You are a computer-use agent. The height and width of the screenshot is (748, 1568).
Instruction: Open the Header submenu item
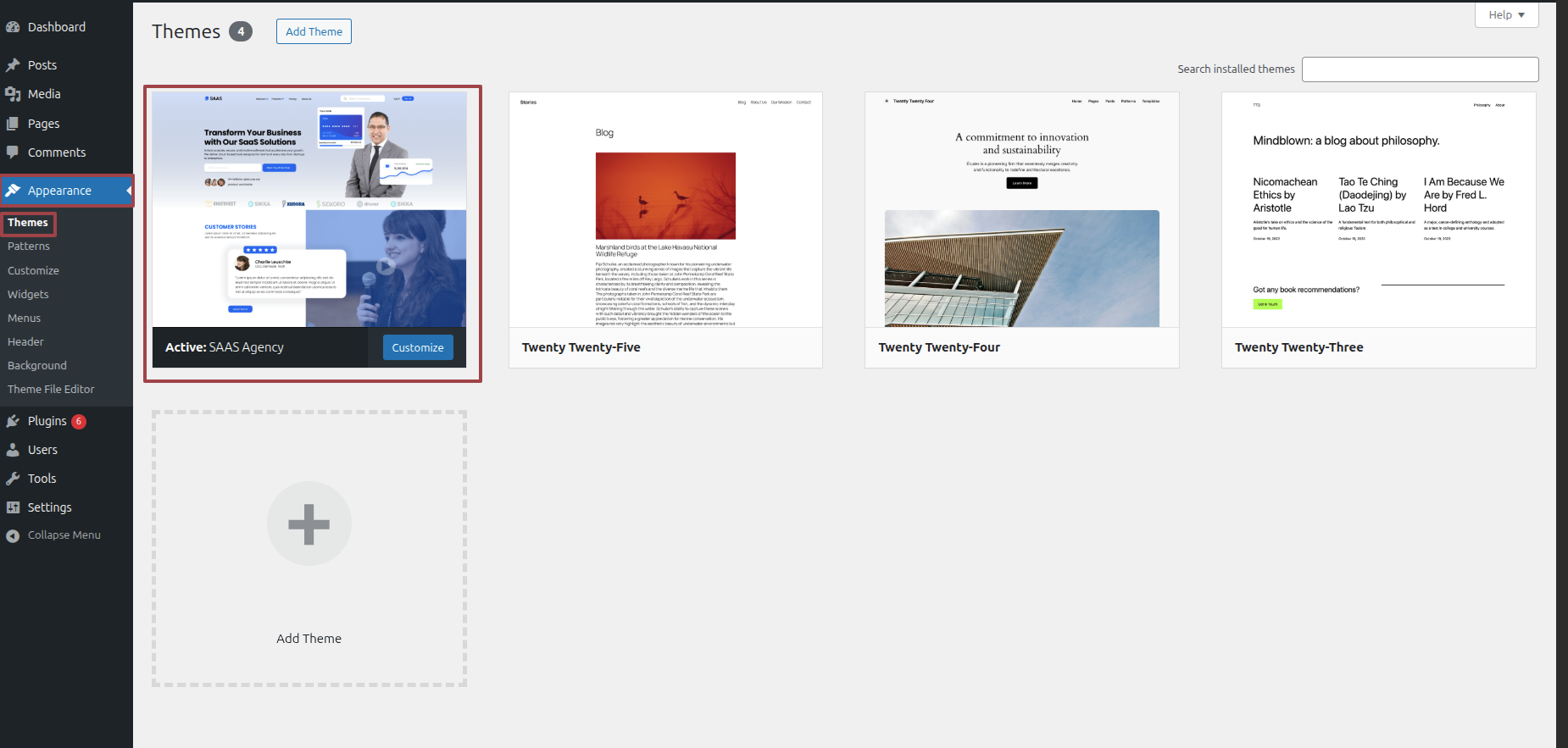pyautogui.click(x=25, y=342)
